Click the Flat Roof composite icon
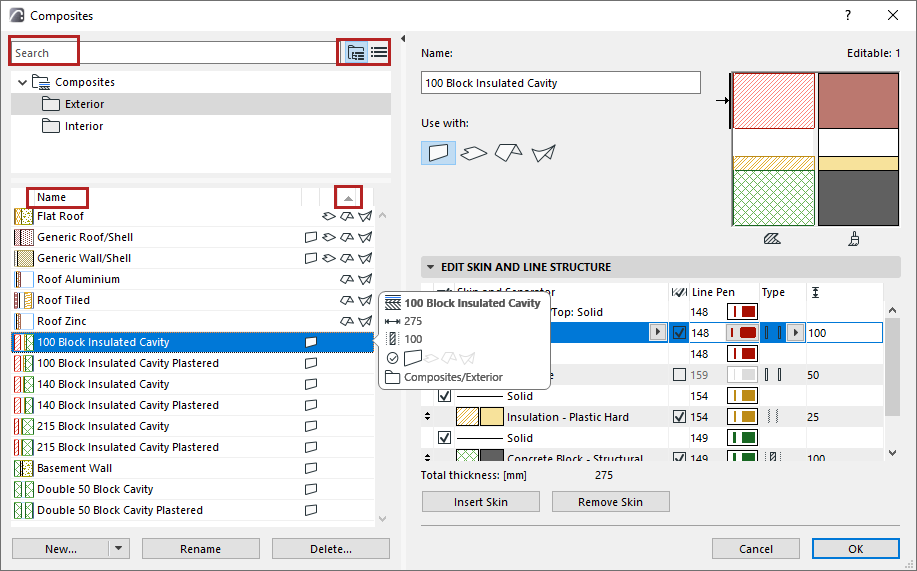Image resolution: width=917 pixels, height=571 pixels. pos(23,216)
